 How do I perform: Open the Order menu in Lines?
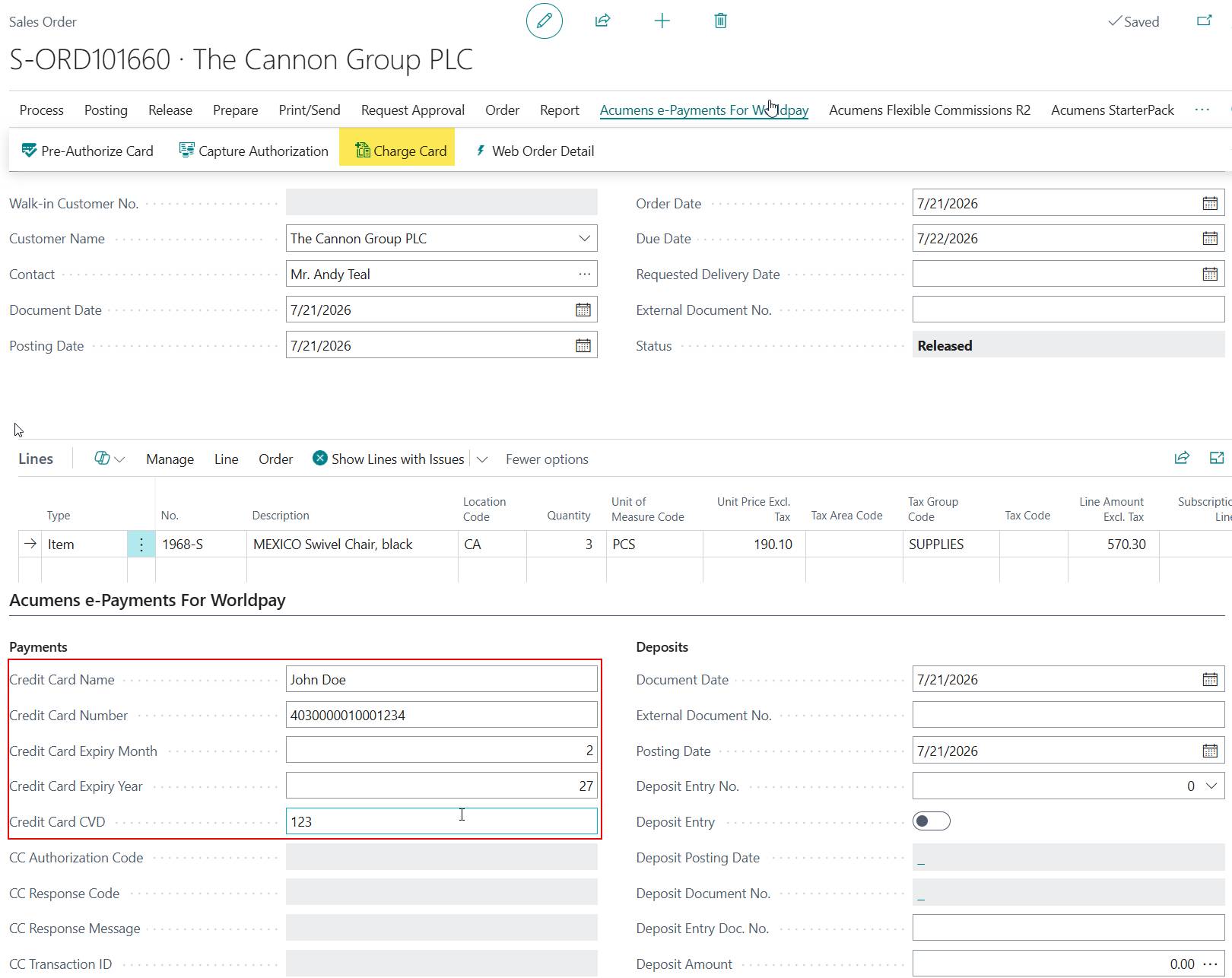coord(275,459)
